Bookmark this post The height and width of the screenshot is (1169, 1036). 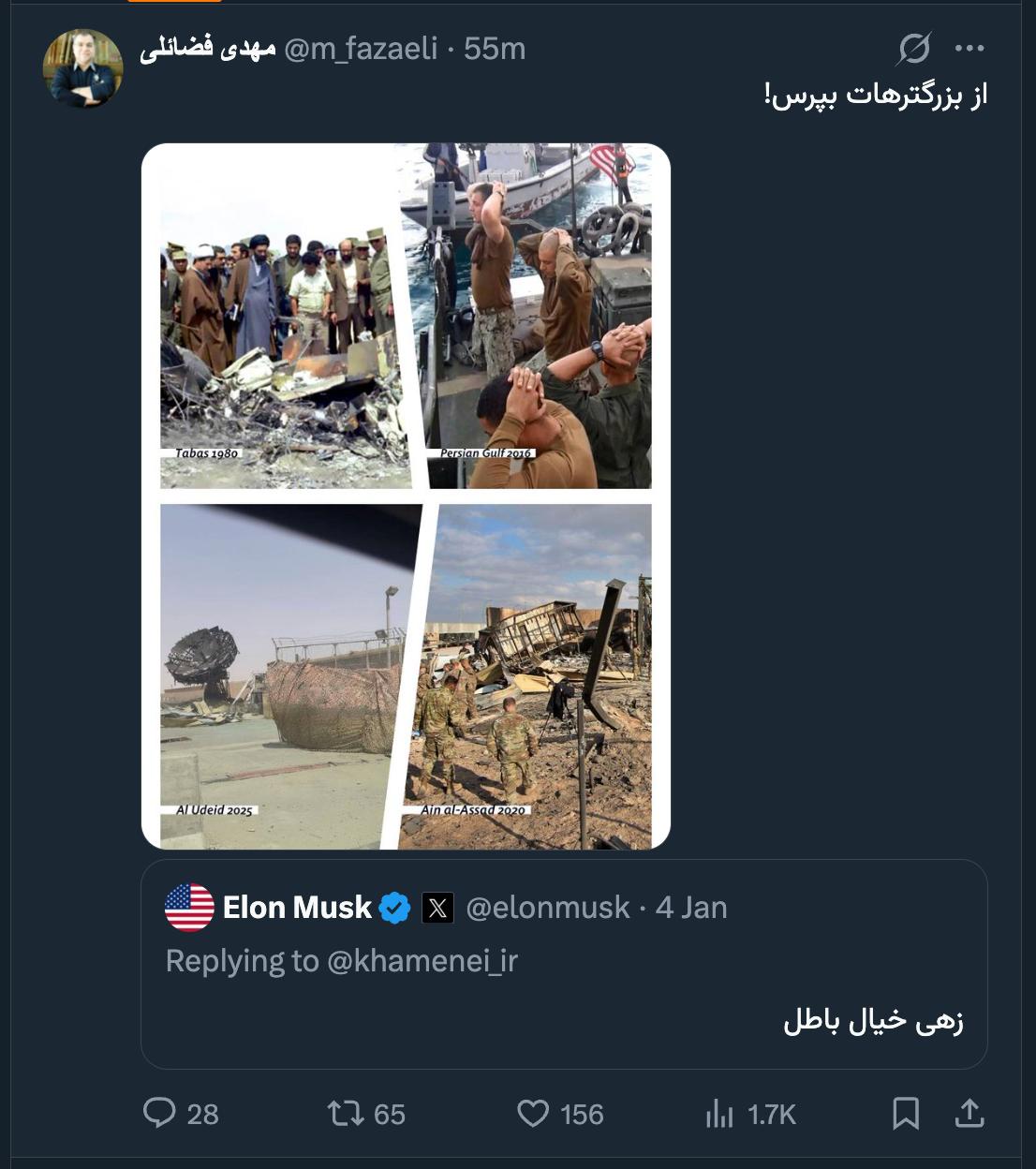tap(906, 1114)
